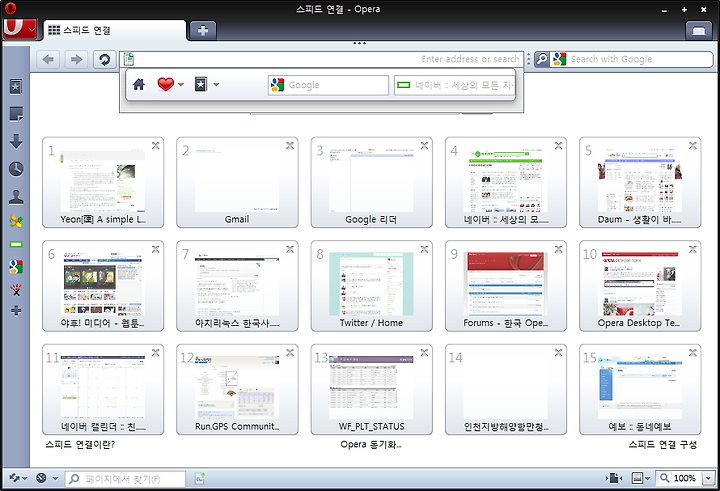Screen dimensions: 720x491
Task: Open the Opera 동기화.. link
Action: click(x=371, y=445)
